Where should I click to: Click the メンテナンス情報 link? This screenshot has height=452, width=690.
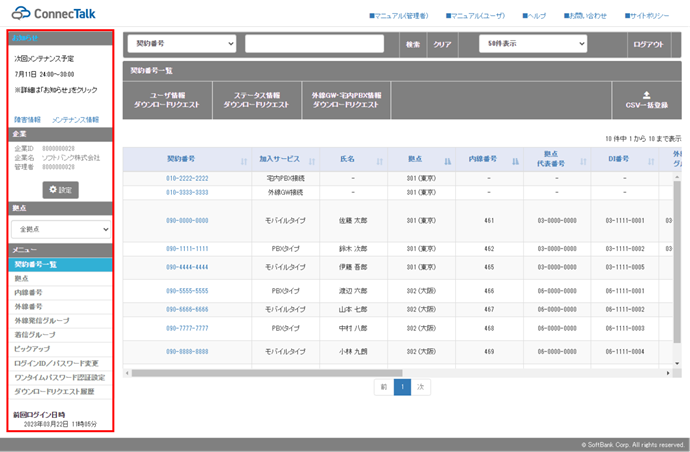[x=75, y=119]
